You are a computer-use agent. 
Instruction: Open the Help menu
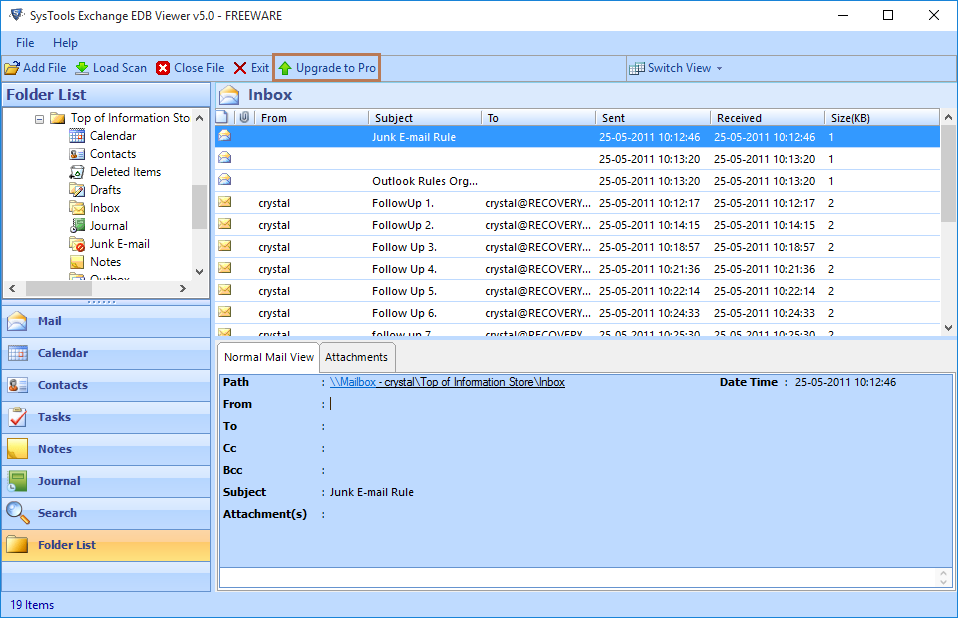[x=65, y=43]
